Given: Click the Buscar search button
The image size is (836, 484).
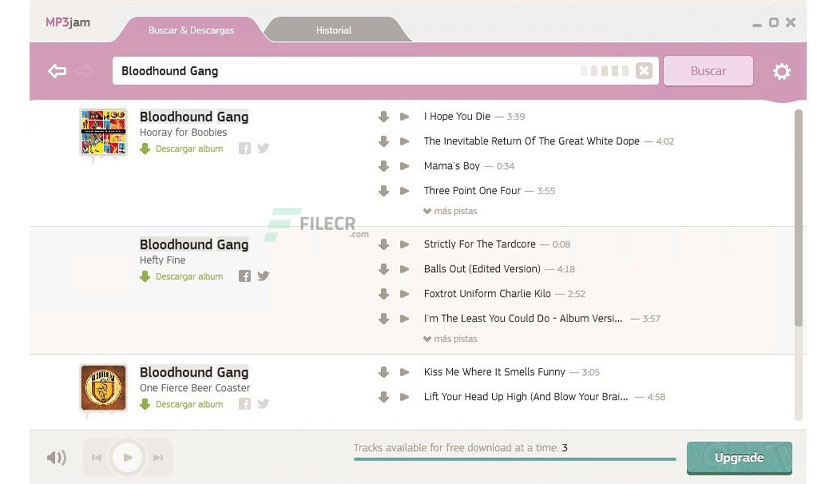Looking at the screenshot, I should pyautogui.click(x=709, y=71).
